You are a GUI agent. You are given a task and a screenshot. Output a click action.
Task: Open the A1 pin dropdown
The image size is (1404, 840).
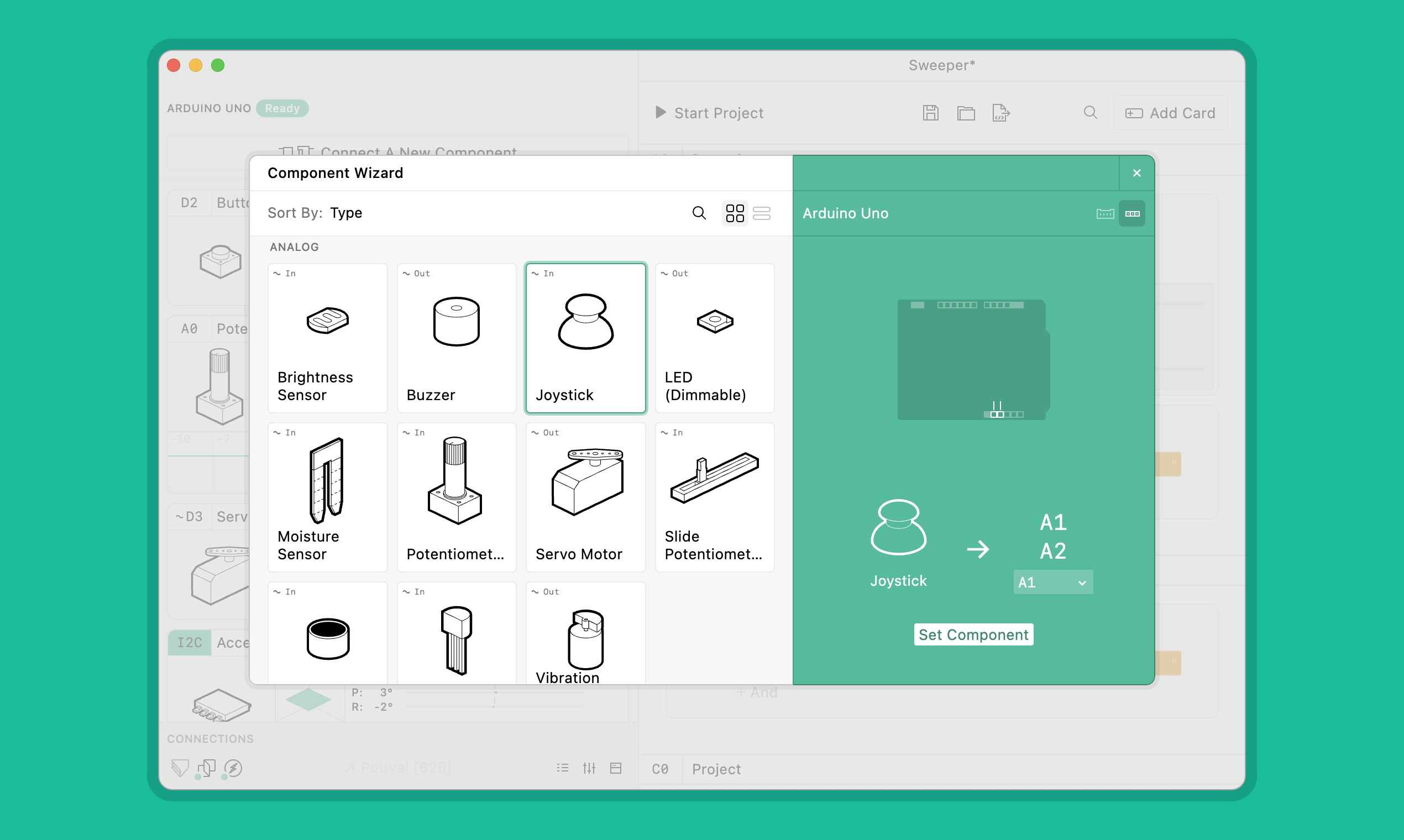(1052, 582)
